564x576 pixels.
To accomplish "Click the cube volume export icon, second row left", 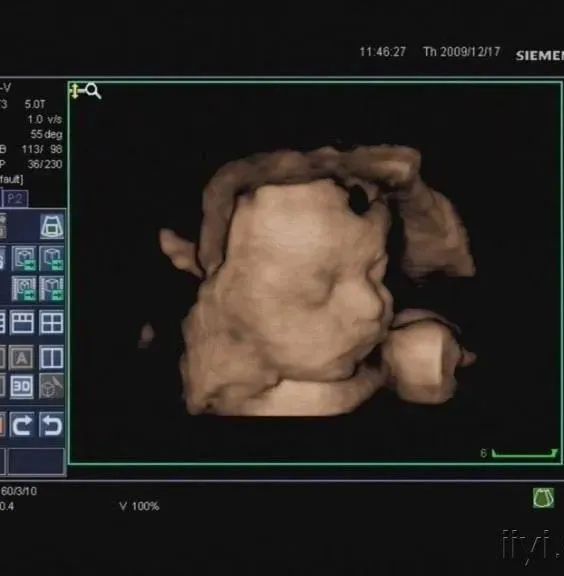I will [24, 259].
